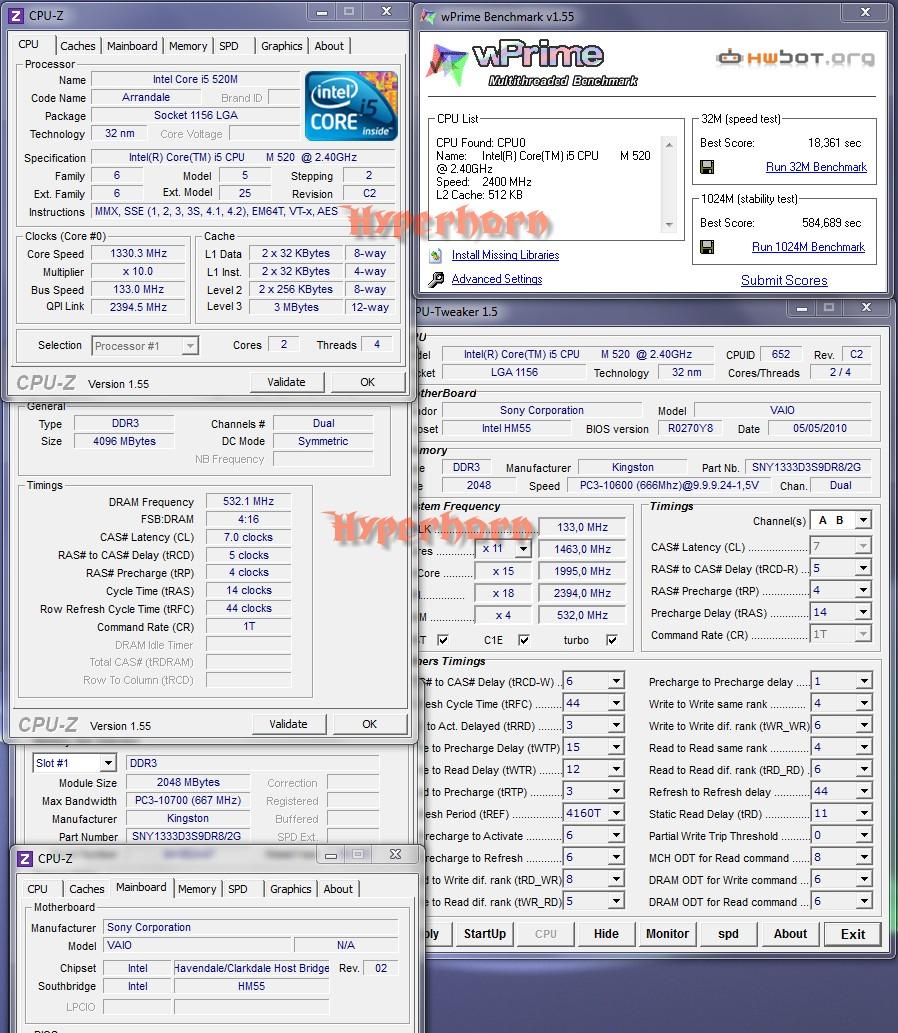
Task: Click the Core Speed 1330.3 MHz field
Action: pos(138,253)
